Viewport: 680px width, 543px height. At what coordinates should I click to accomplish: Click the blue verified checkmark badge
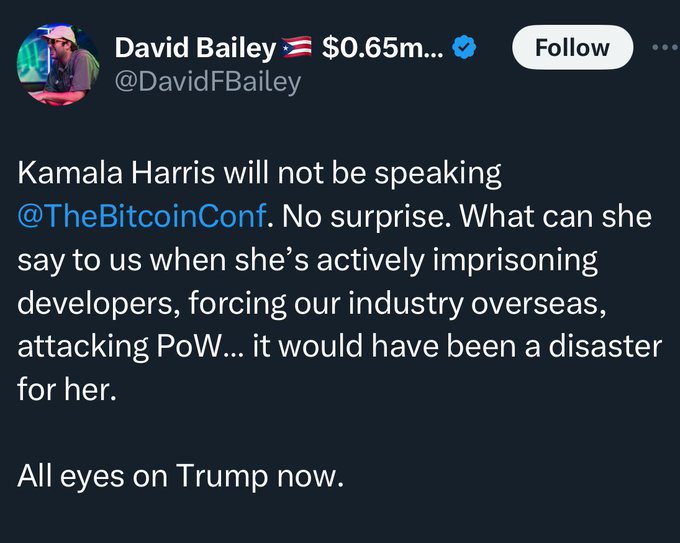click(466, 47)
